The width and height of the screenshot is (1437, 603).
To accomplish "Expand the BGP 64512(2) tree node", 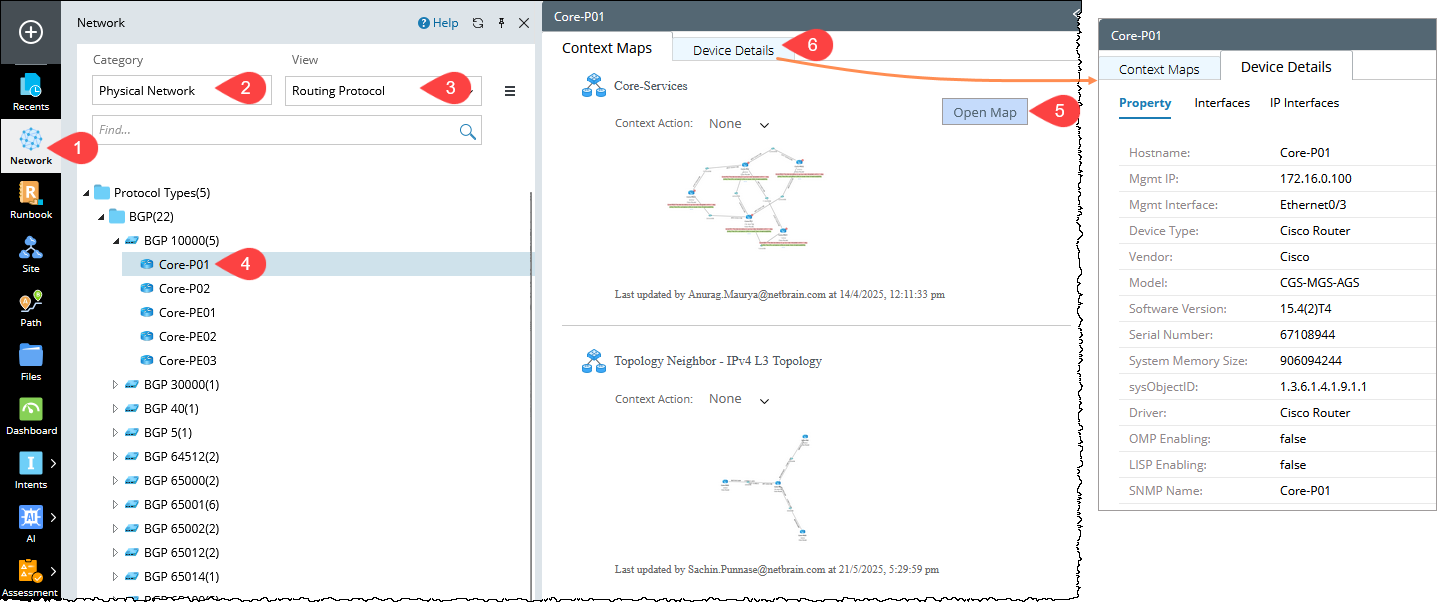I will [x=115, y=456].
